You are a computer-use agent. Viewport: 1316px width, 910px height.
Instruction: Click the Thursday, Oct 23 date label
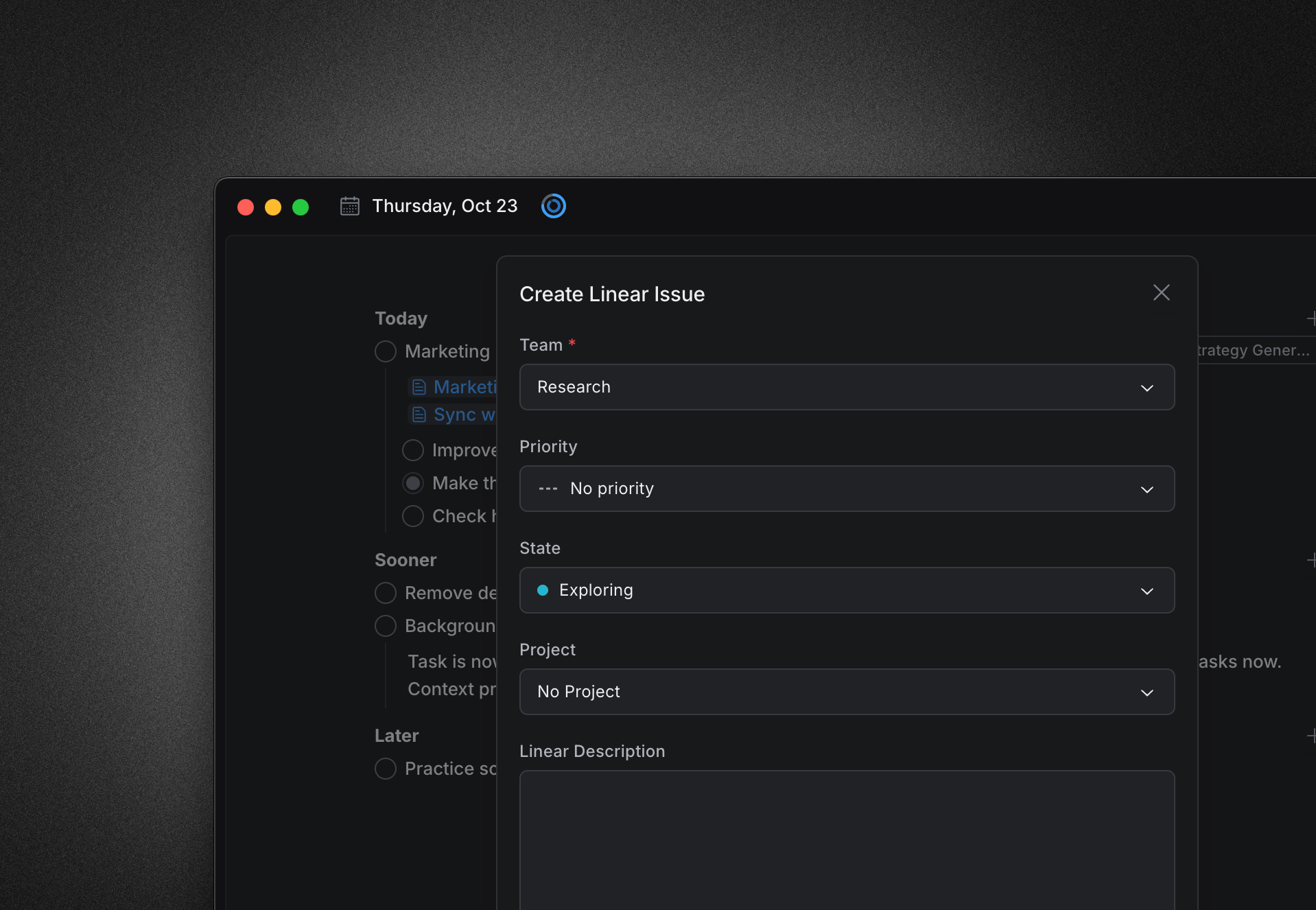point(445,206)
